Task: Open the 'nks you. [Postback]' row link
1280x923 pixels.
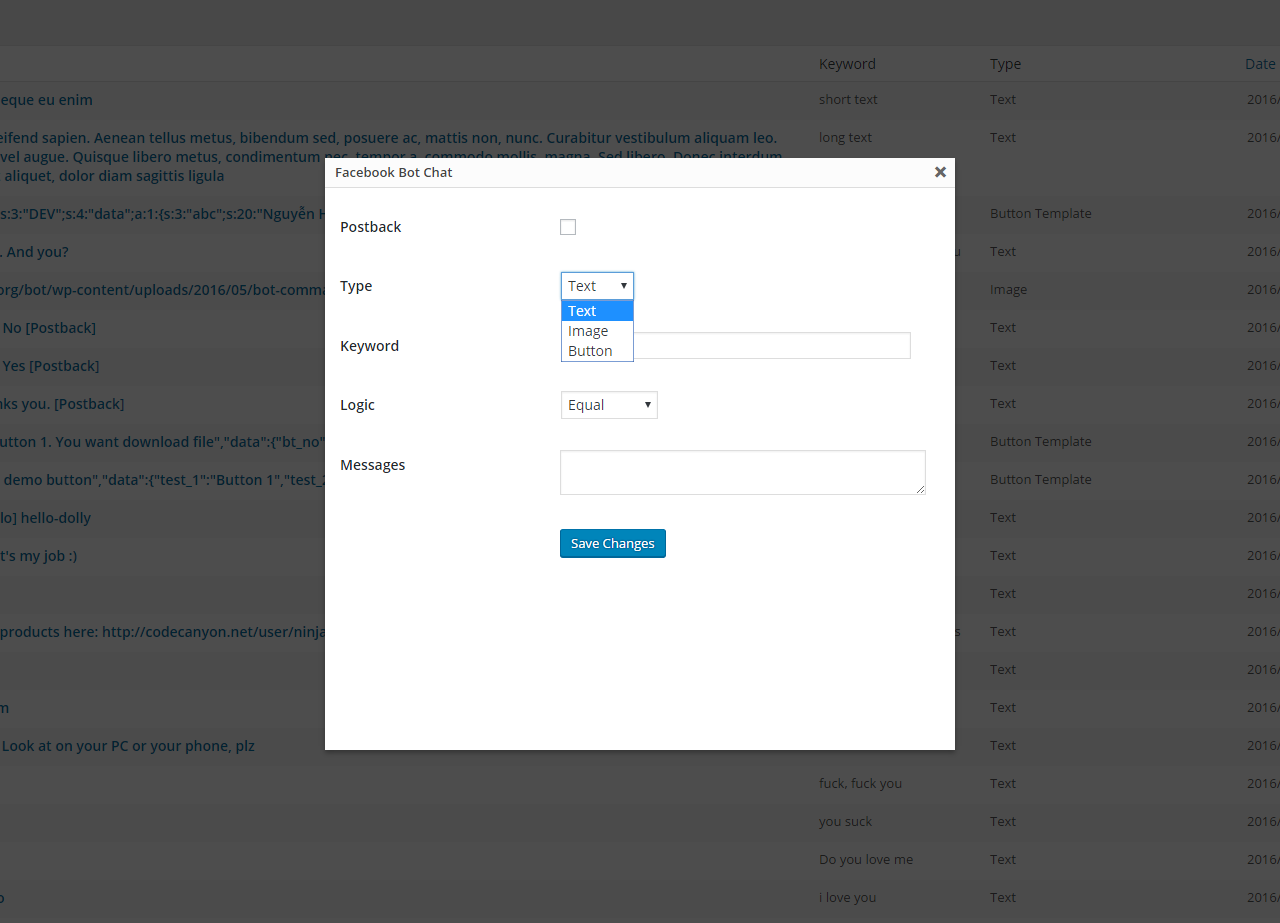Action: [x=62, y=404]
